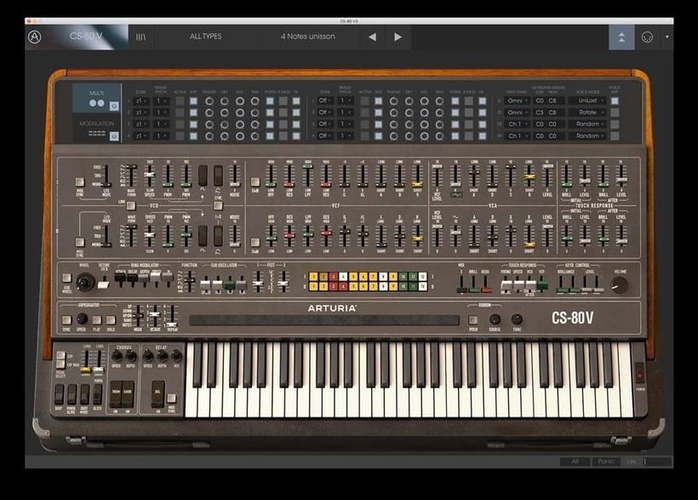Toggle the first row last checkbox in left block
This screenshot has height=500, width=698.
pos(296,101)
